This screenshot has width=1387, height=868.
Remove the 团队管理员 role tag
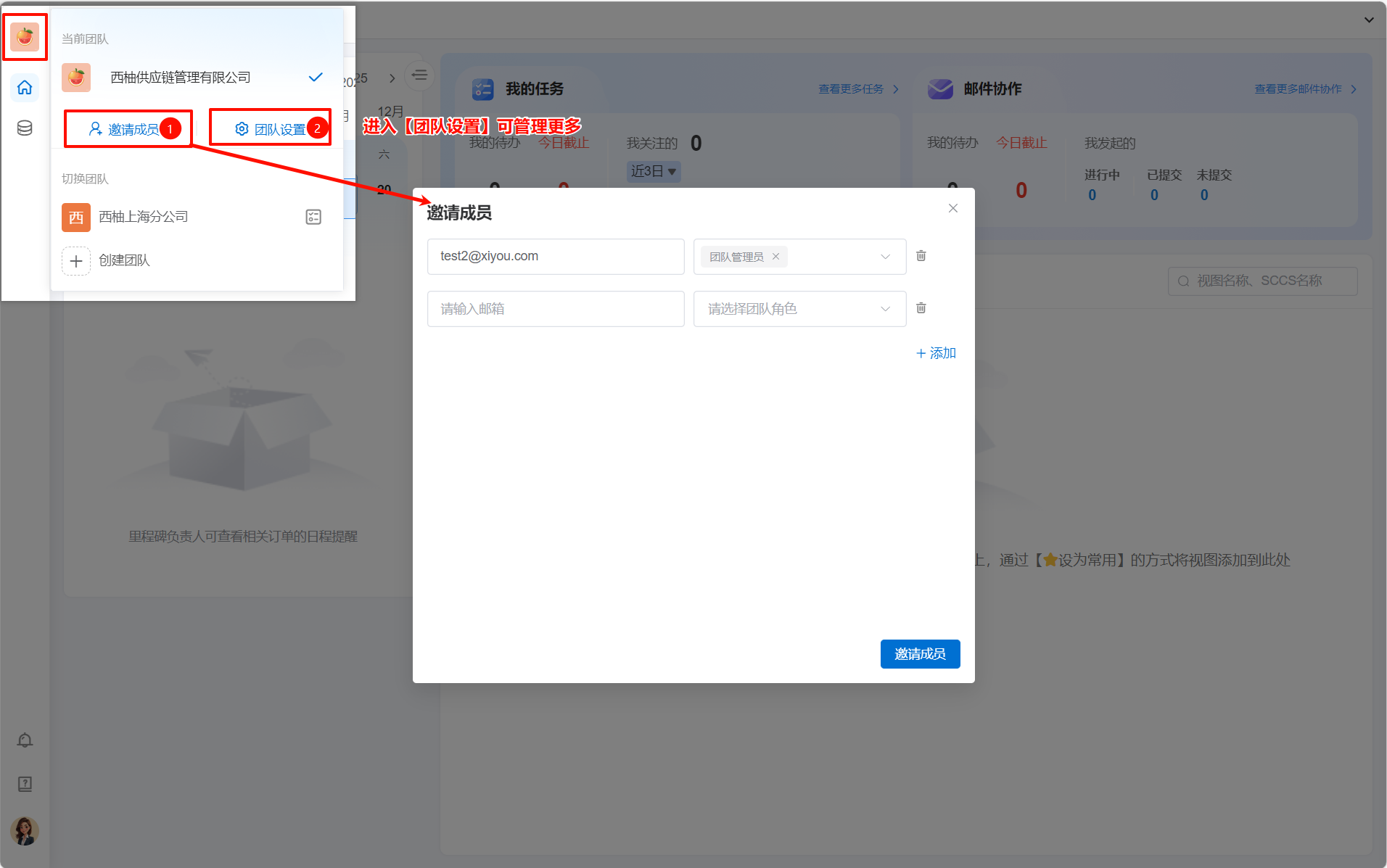(x=775, y=257)
